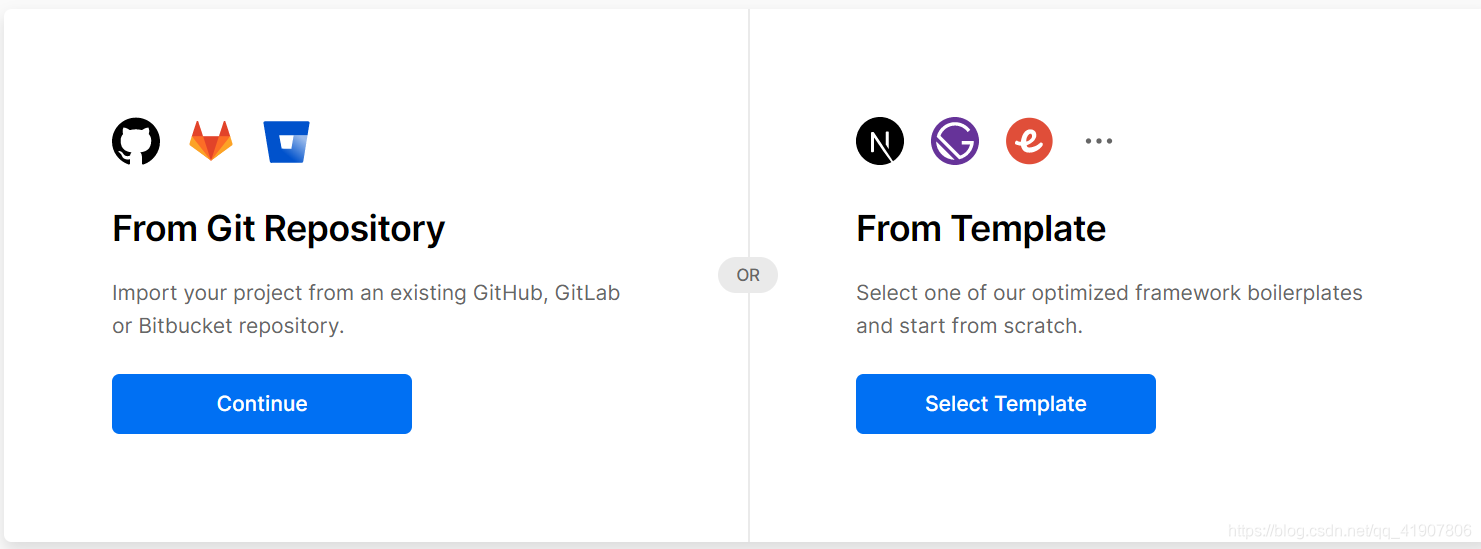
Task: Pick the Next.js template icon
Action: [x=880, y=141]
